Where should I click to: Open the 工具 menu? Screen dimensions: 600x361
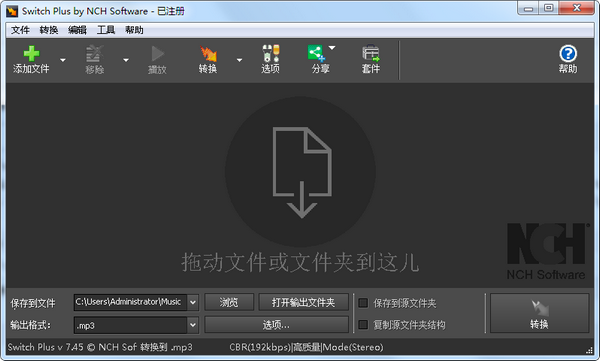tap(106, 30)
